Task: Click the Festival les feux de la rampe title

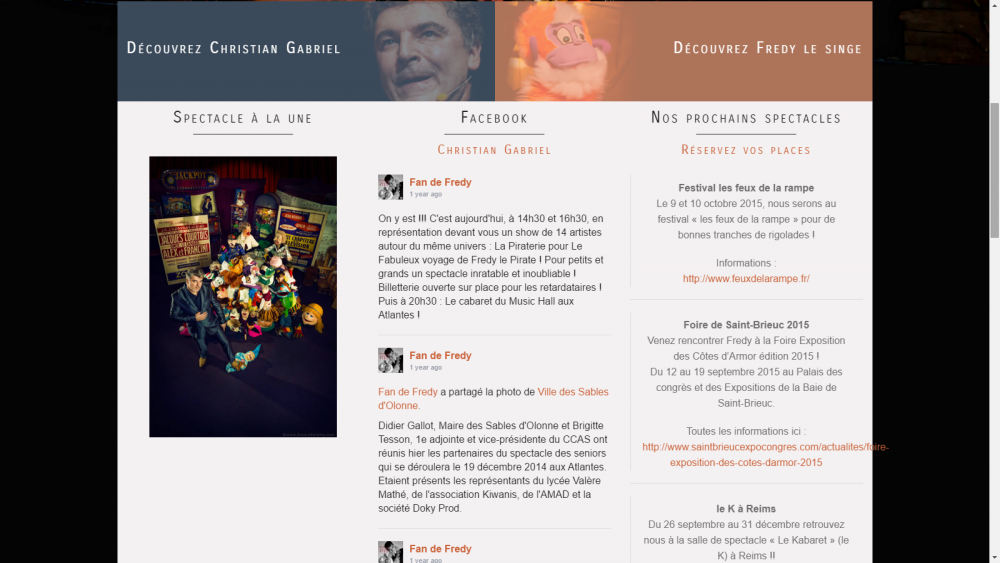Action: coord(746,188)
